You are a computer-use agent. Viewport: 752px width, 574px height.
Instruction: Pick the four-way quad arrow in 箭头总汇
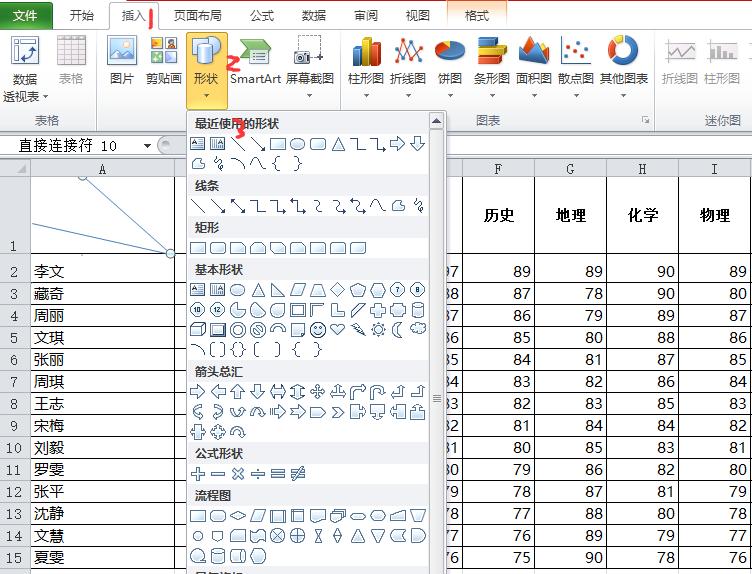(317, 392)
